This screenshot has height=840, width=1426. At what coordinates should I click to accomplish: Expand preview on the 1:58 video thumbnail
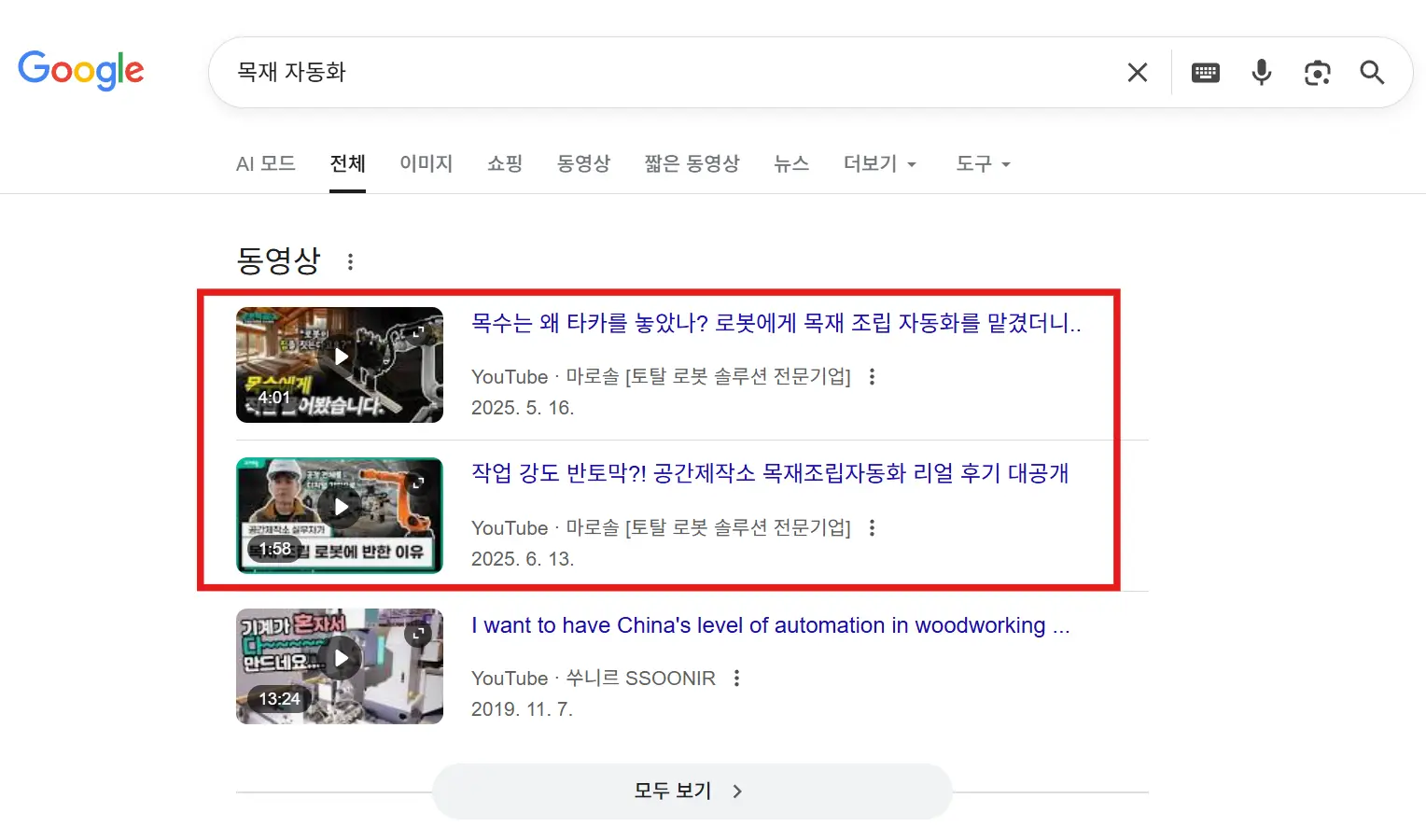click(x=417, y=483)
